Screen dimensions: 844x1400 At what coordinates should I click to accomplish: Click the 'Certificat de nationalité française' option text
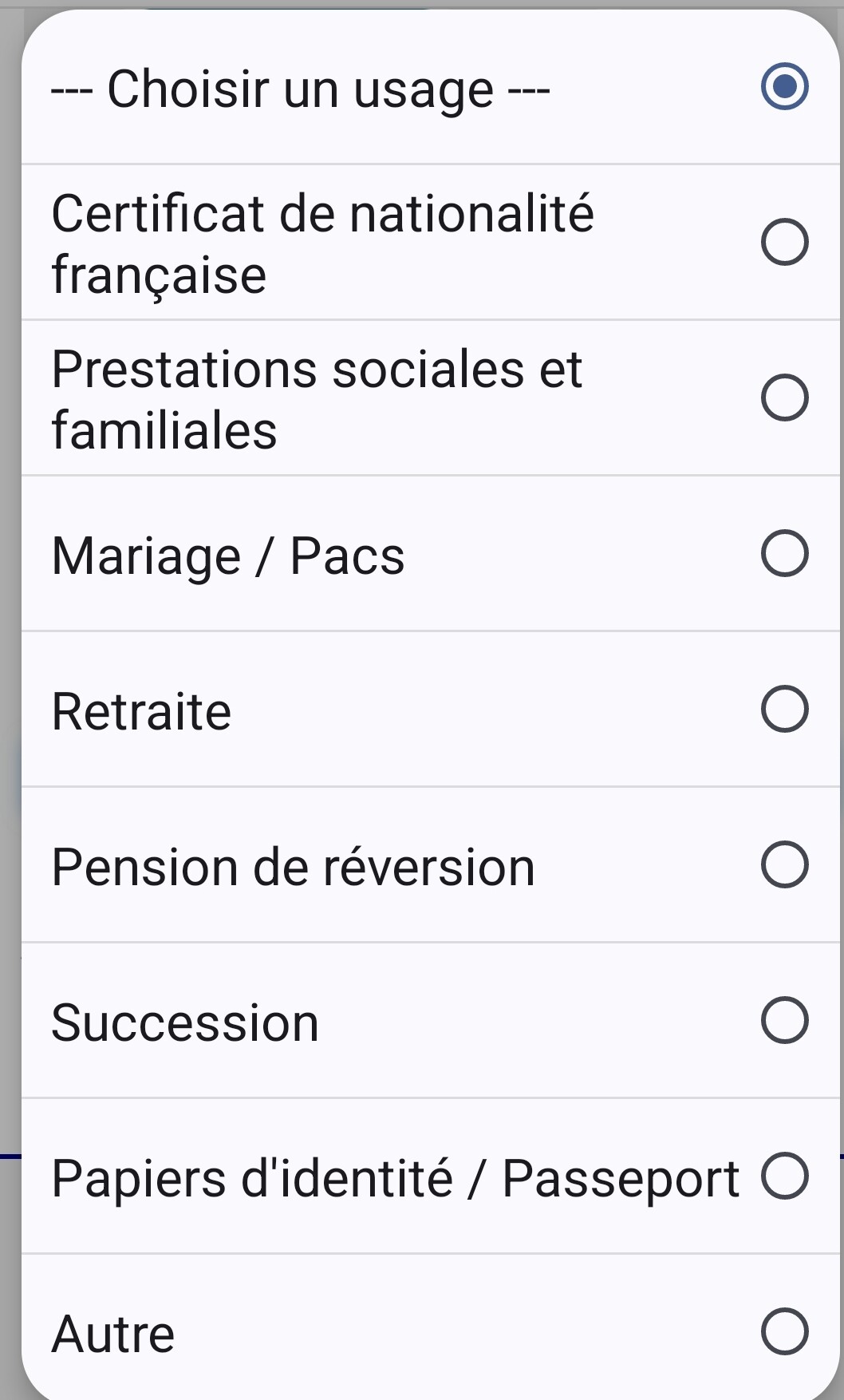(x=322, y=243)
